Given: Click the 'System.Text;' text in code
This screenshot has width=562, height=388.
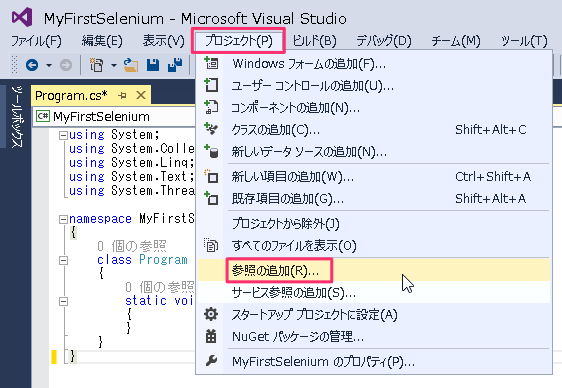Looking at the screenshot, I should tap(153, 176).
